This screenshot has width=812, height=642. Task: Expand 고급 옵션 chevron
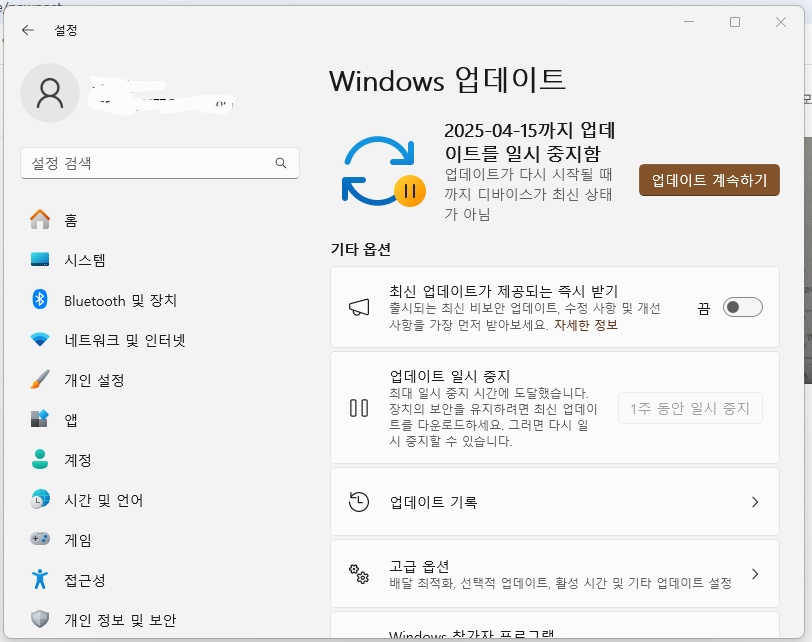[755, 574]
